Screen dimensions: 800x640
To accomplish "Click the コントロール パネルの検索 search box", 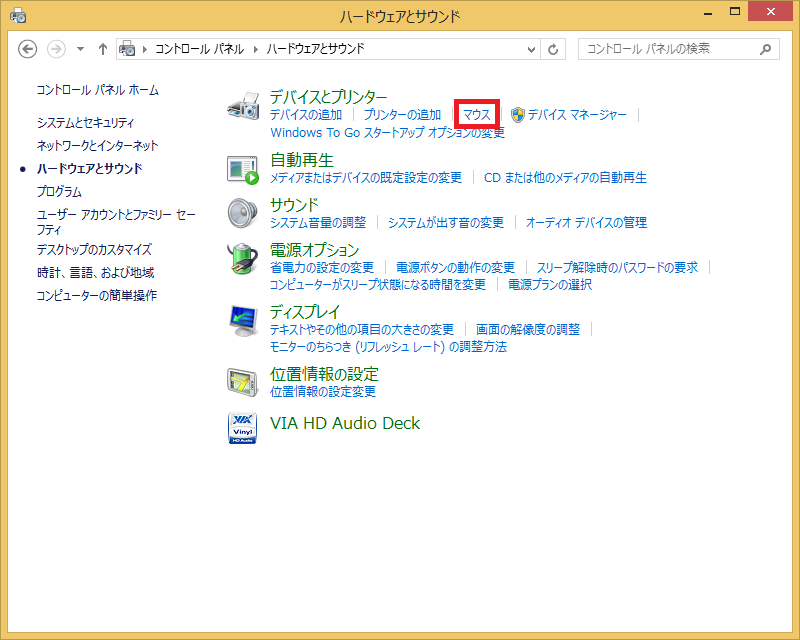I will click(670, 49).
